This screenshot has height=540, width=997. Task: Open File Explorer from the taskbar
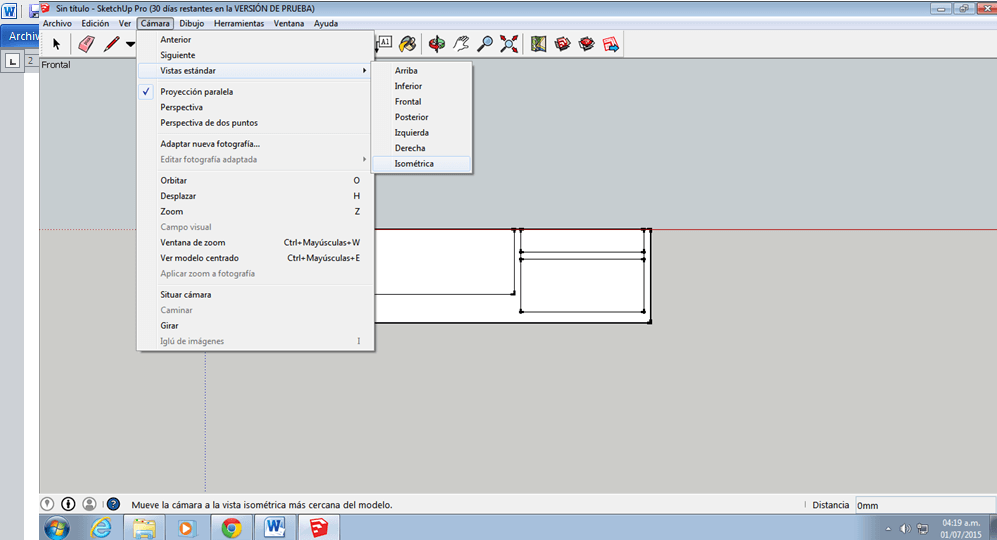[144, 528]
